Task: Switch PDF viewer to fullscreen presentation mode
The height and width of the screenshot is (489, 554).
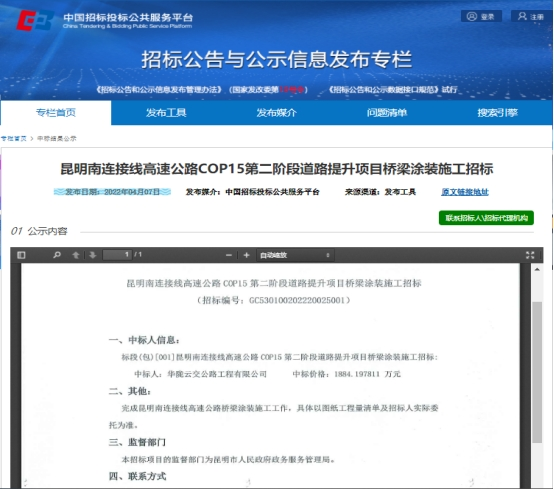Action: click(x=530, y=255)
